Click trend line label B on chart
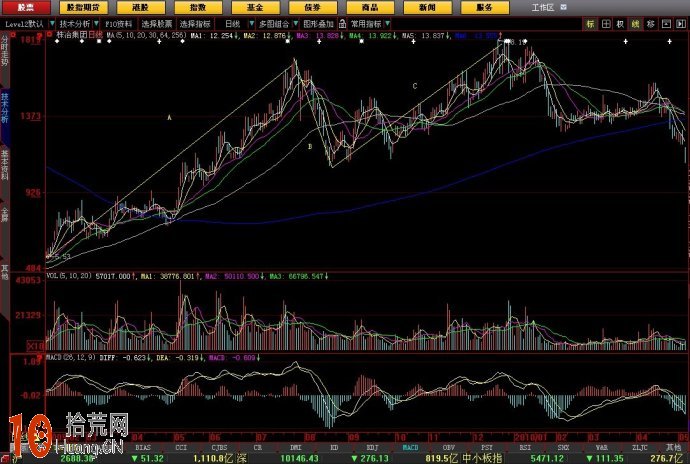The image size is (690, 464). pos(310,146)
